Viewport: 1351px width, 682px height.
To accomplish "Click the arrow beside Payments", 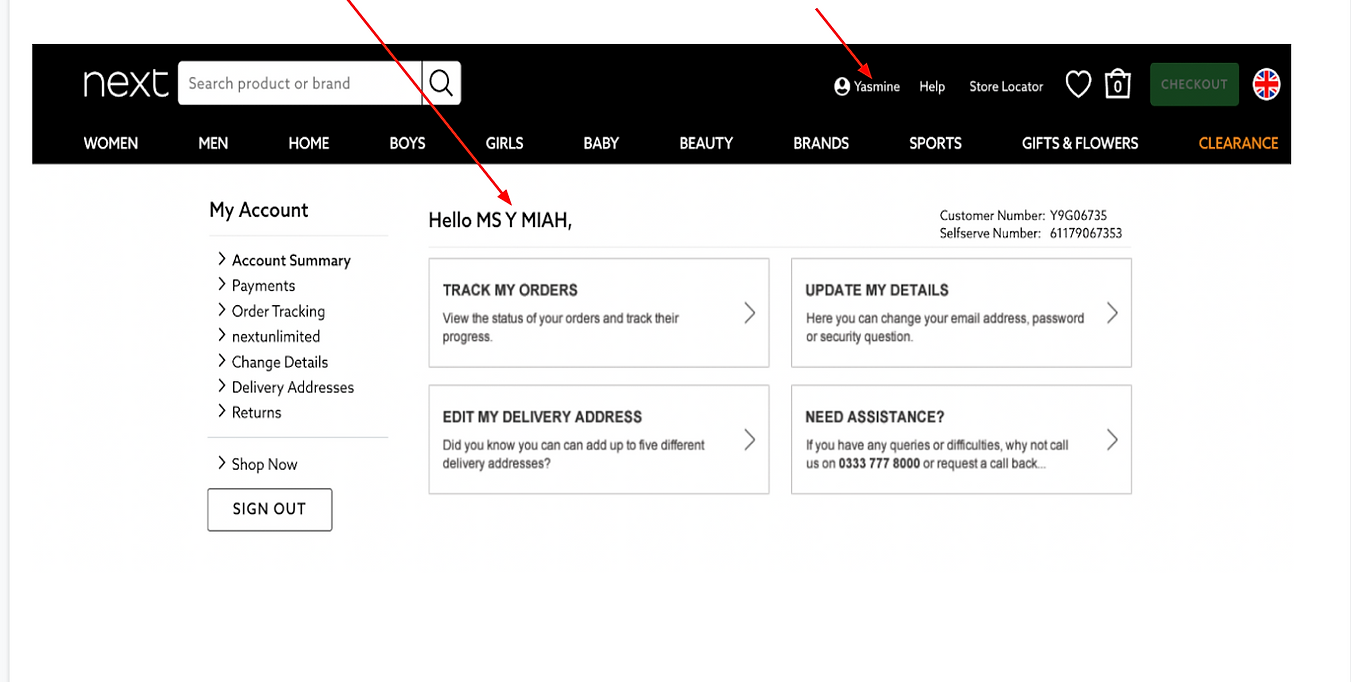I will coord(222,285).
